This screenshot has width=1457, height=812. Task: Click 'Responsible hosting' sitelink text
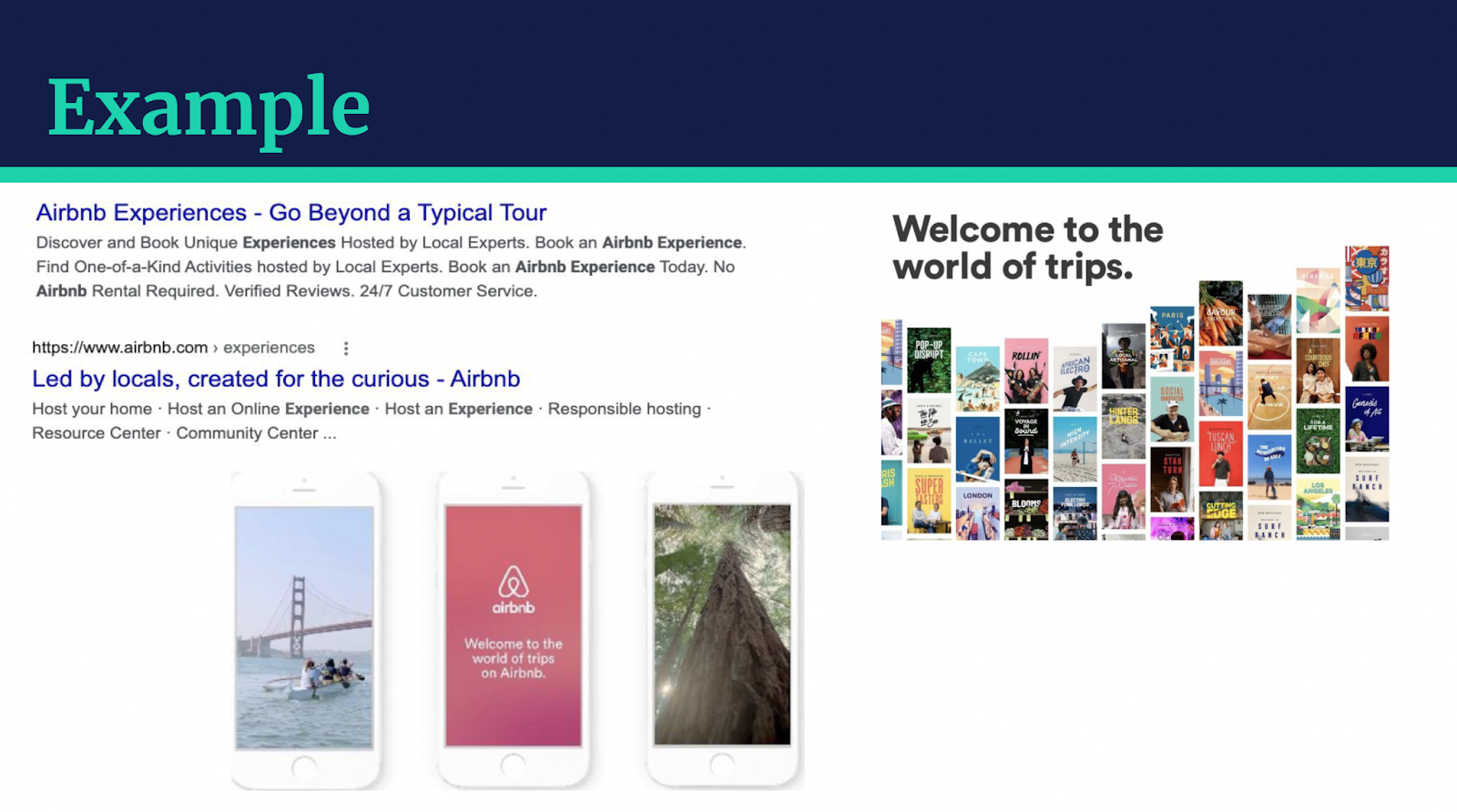625,409
